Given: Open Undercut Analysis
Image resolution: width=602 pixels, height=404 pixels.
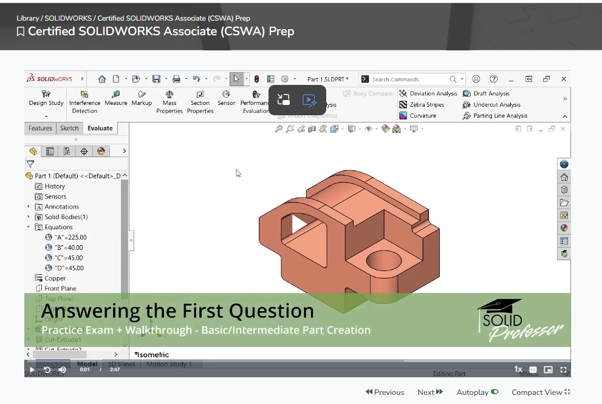Looking at the screenshot, I should coord(491,104).
